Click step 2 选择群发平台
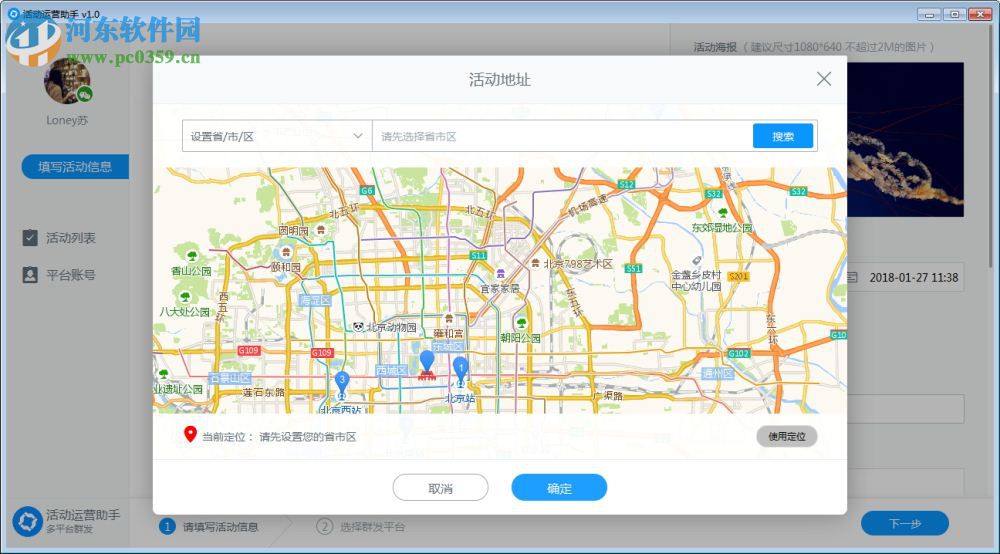 [360, 527]
